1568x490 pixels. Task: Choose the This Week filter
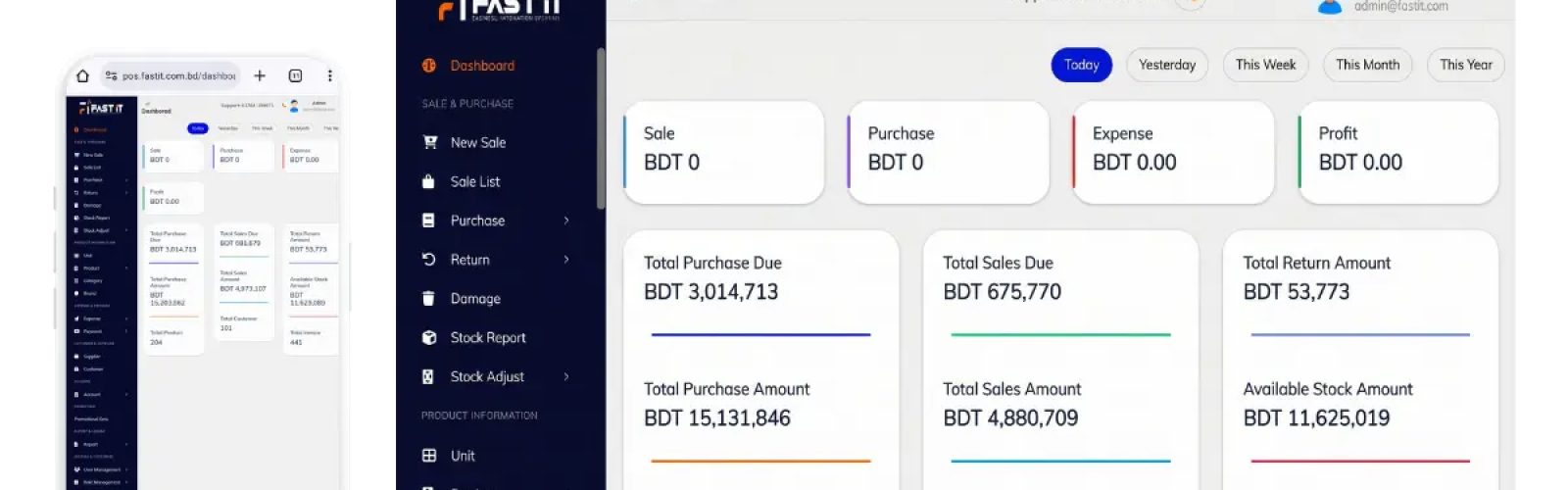pyautogui.click(x=1265, y=65)
